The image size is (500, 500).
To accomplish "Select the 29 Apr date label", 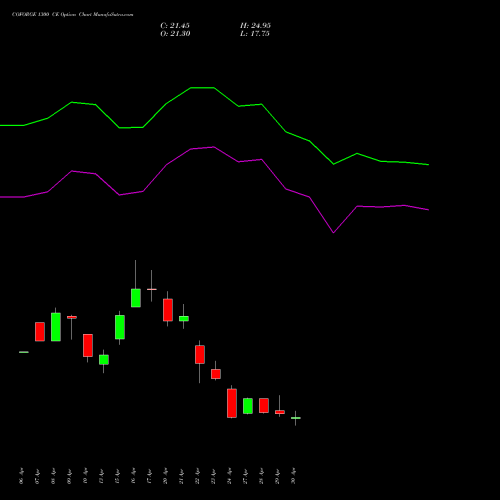I will (x=277, y=476).
